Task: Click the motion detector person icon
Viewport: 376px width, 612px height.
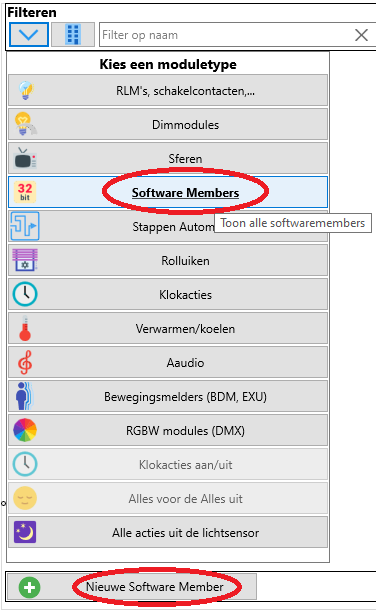Action: tap(24, 396)
